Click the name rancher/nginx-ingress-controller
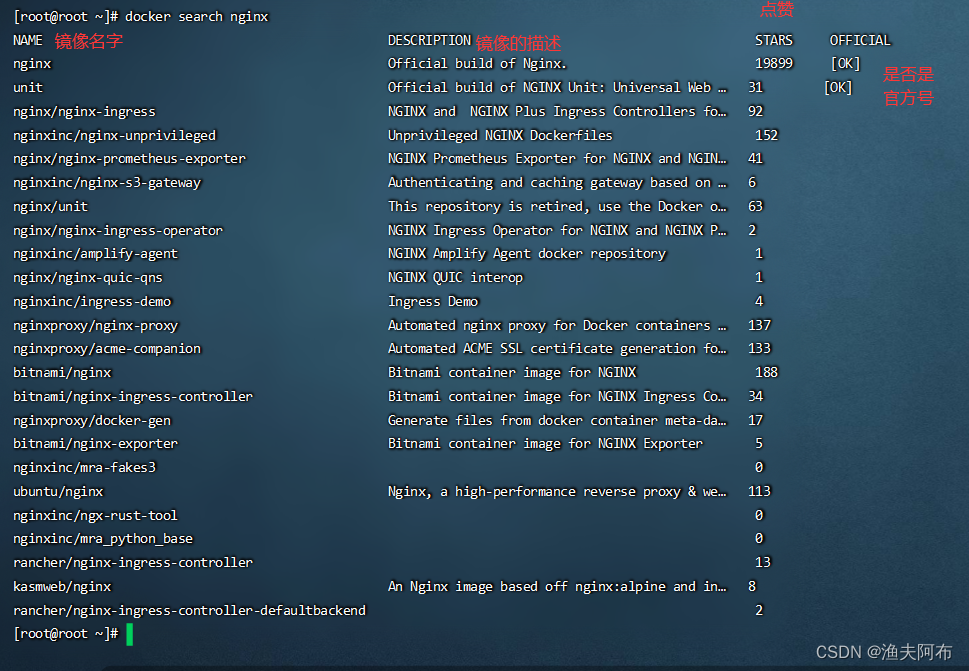 click(x=133, y=563)
